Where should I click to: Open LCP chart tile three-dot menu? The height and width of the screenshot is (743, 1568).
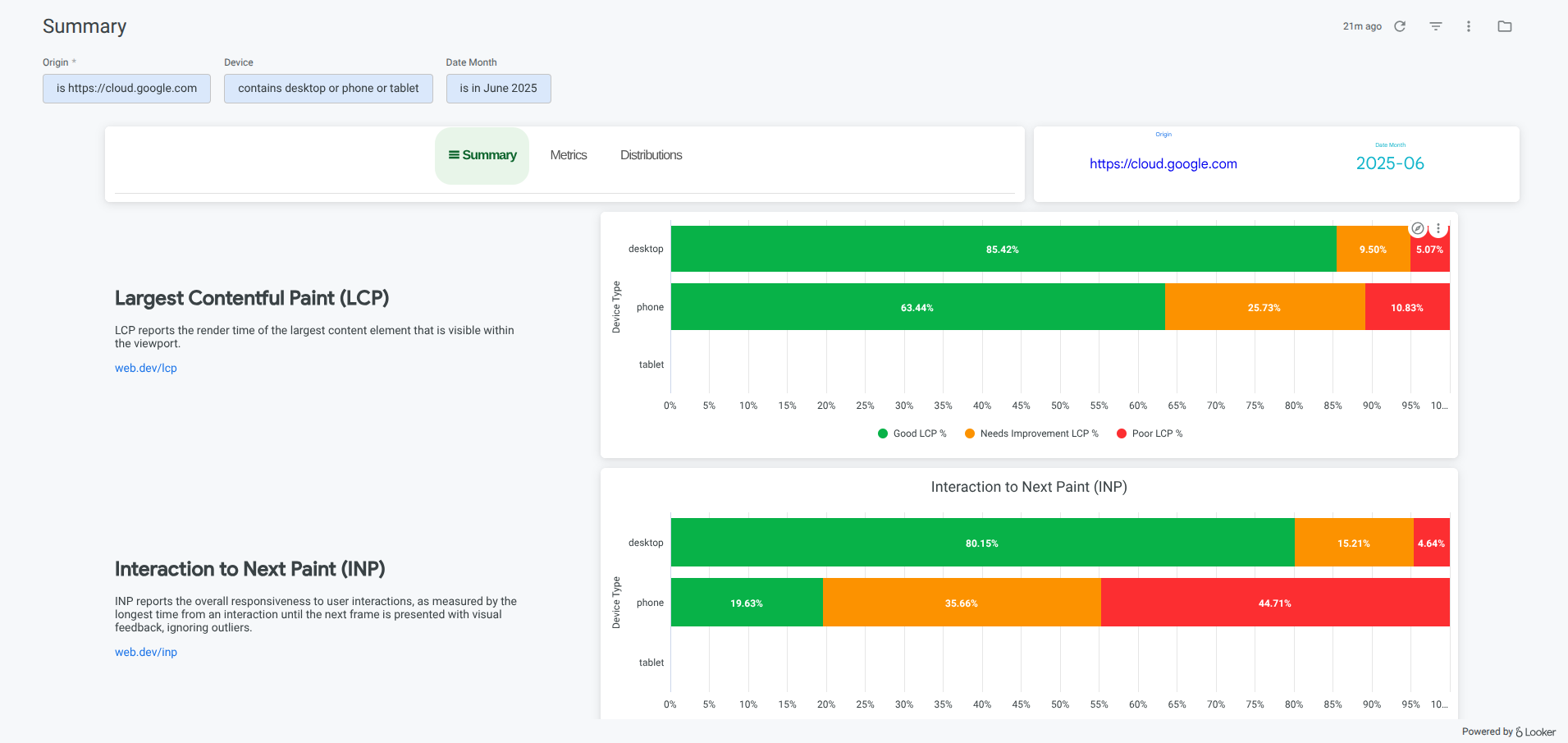[1438, 228]
